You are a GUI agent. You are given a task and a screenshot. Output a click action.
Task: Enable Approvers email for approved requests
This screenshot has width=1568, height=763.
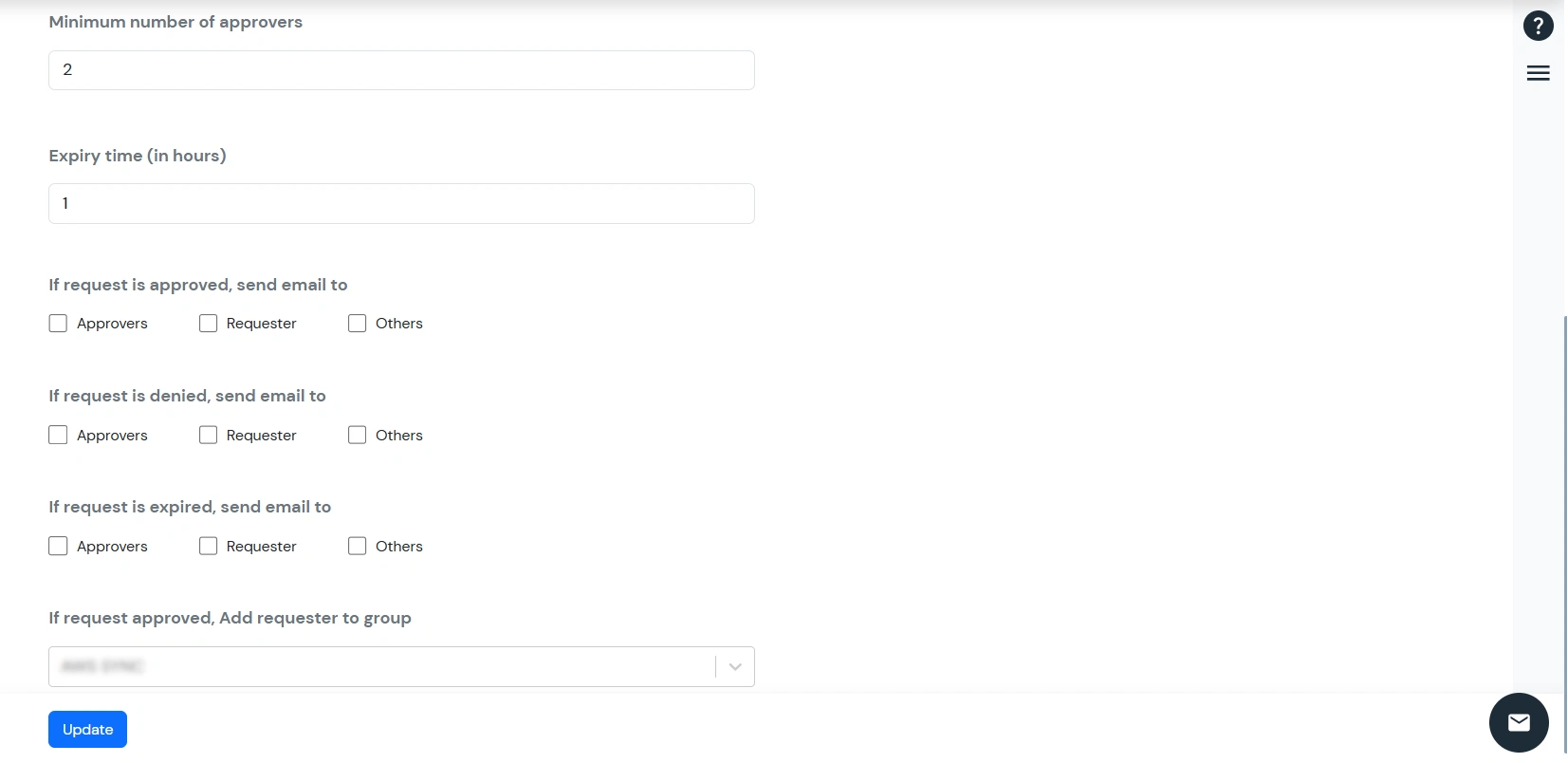click(x=58, y=323)
